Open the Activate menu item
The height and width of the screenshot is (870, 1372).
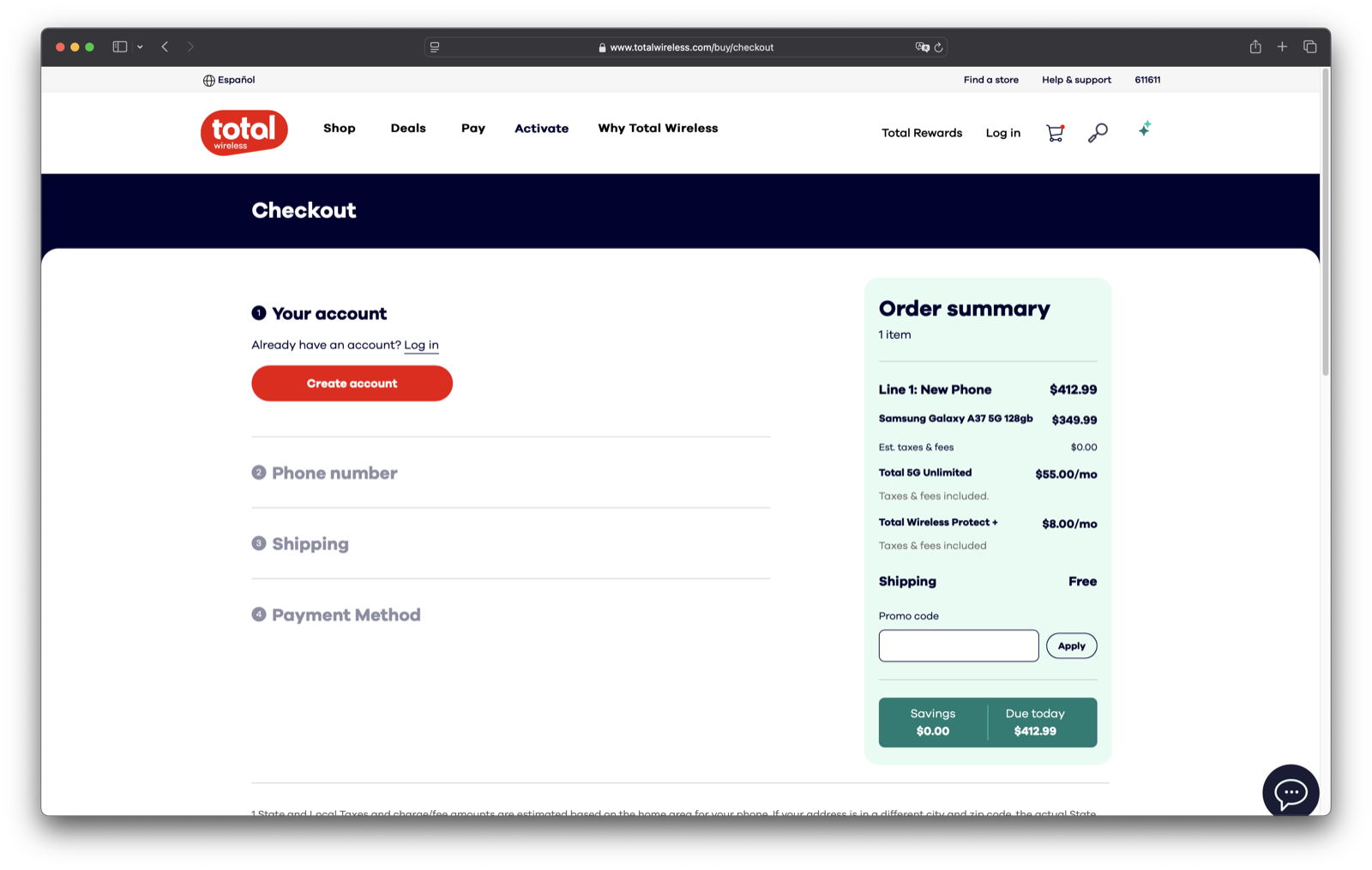pyautogui.click(x=541, y=128)
